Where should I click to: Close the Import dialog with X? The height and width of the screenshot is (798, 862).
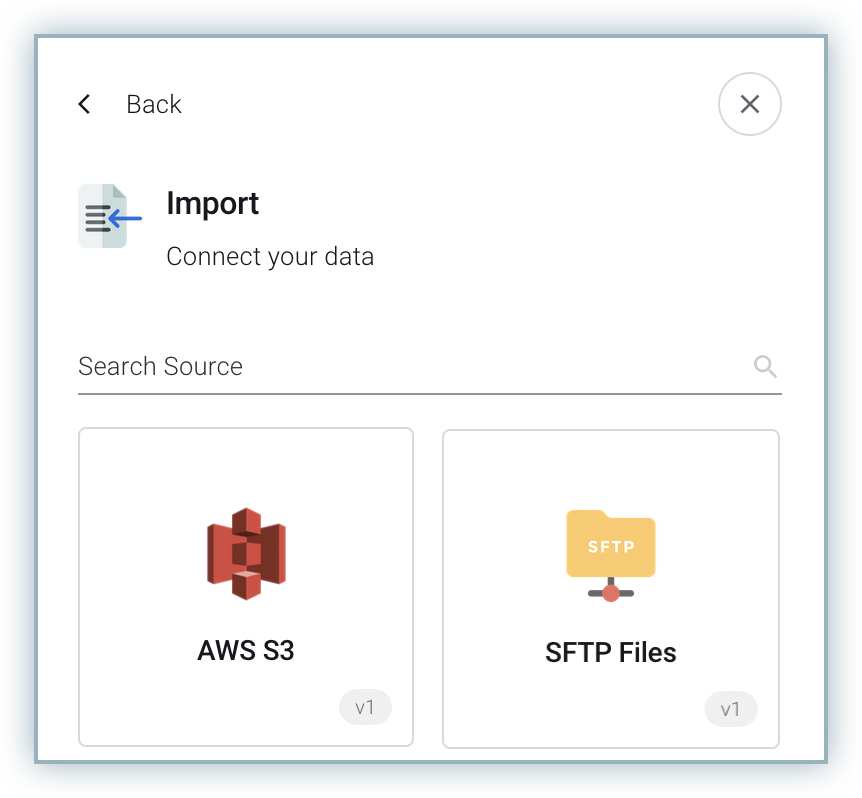pos(750,104)
